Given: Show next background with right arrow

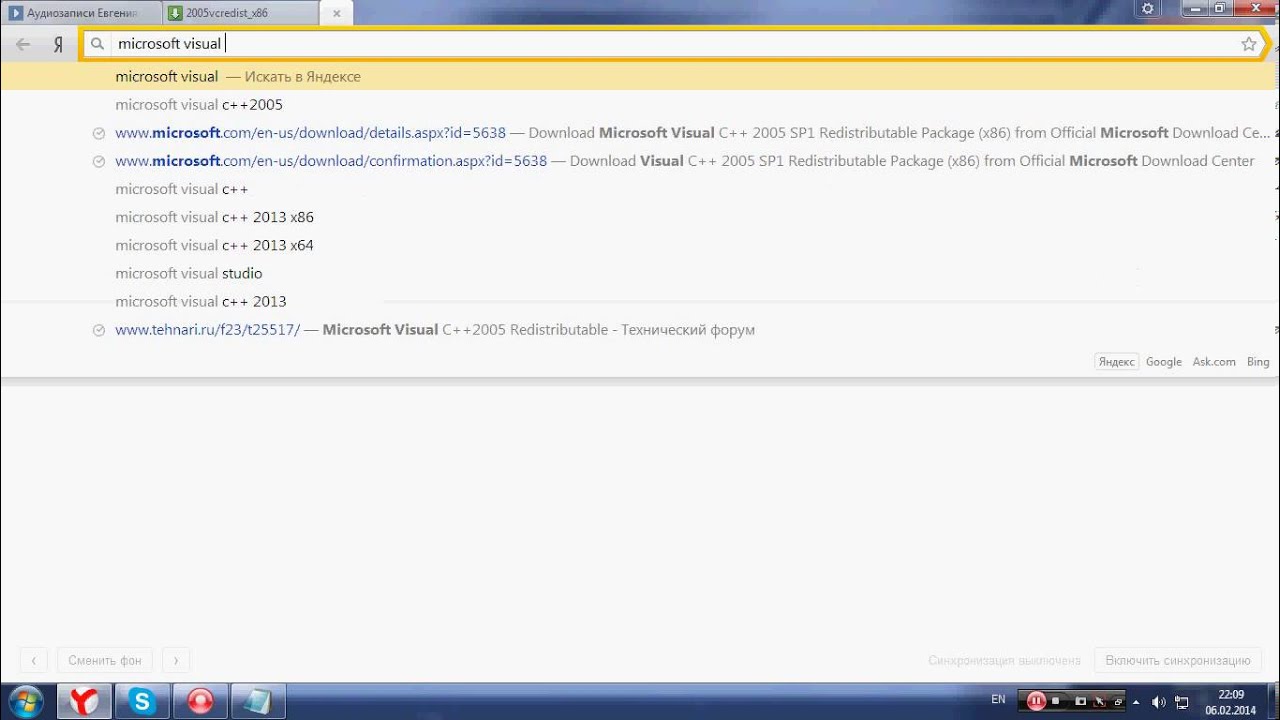Looking at the screenshot, I should pos(176,660).
